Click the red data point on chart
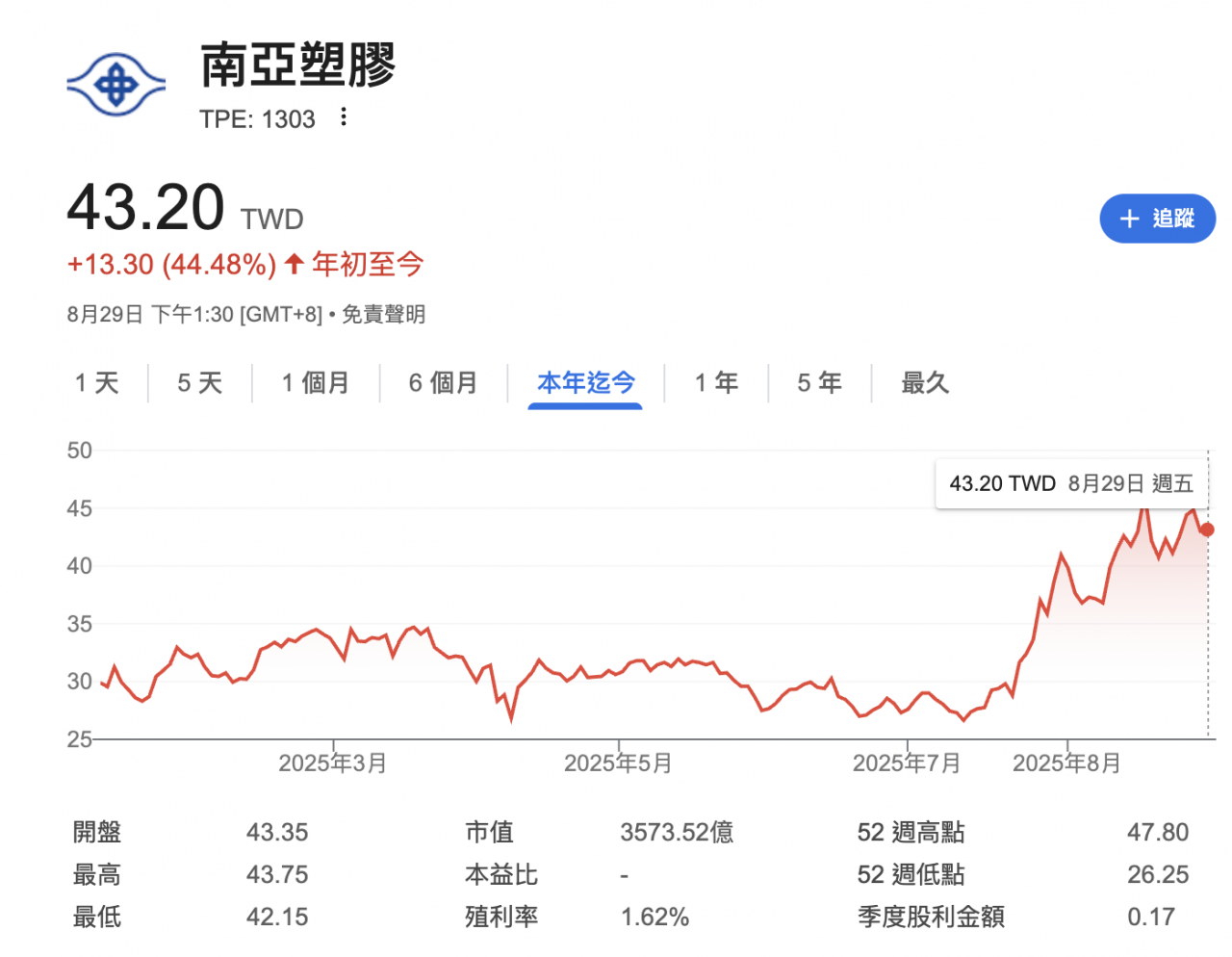Image resolution: width=1232 pixels, height=957 pixels. point(1207,530)
